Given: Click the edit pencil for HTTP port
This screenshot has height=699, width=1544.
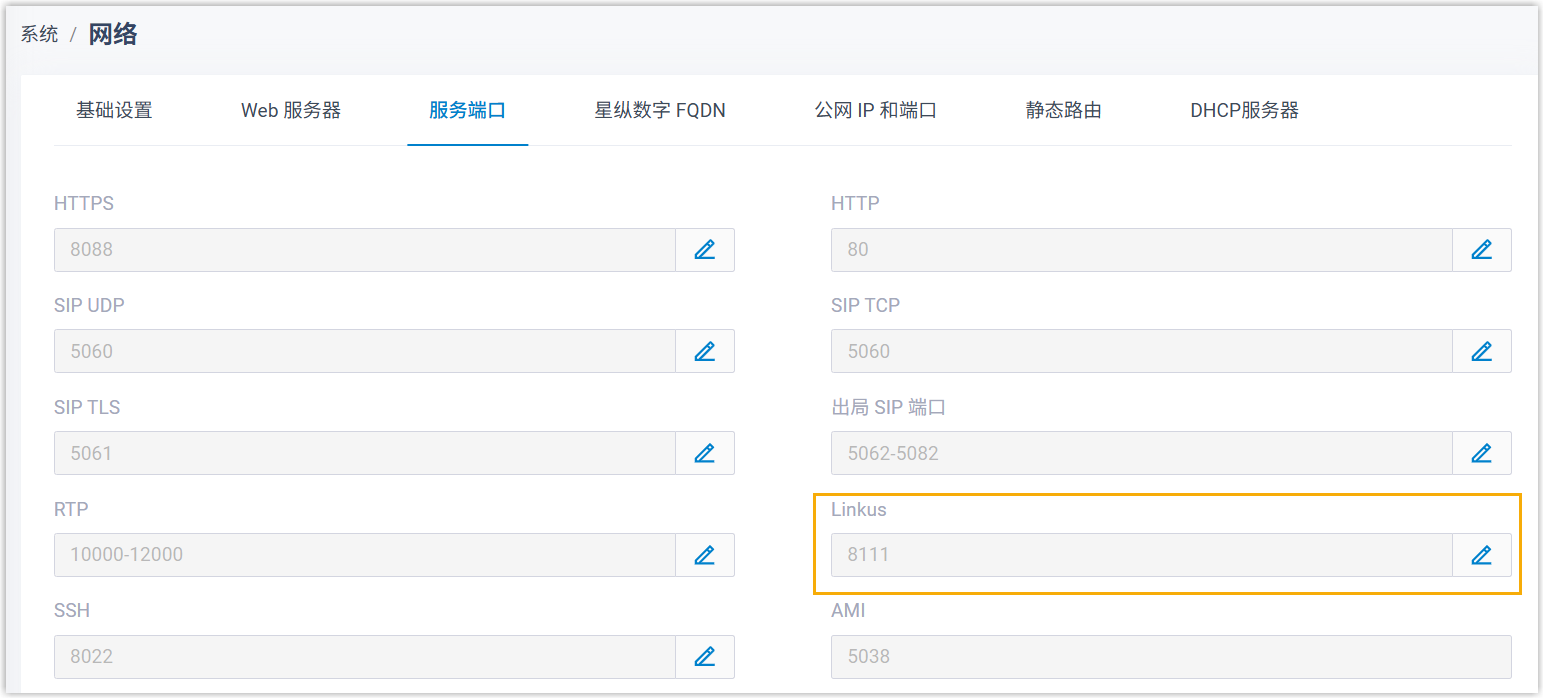Looking at the screenshot, I should [1481, 250].
